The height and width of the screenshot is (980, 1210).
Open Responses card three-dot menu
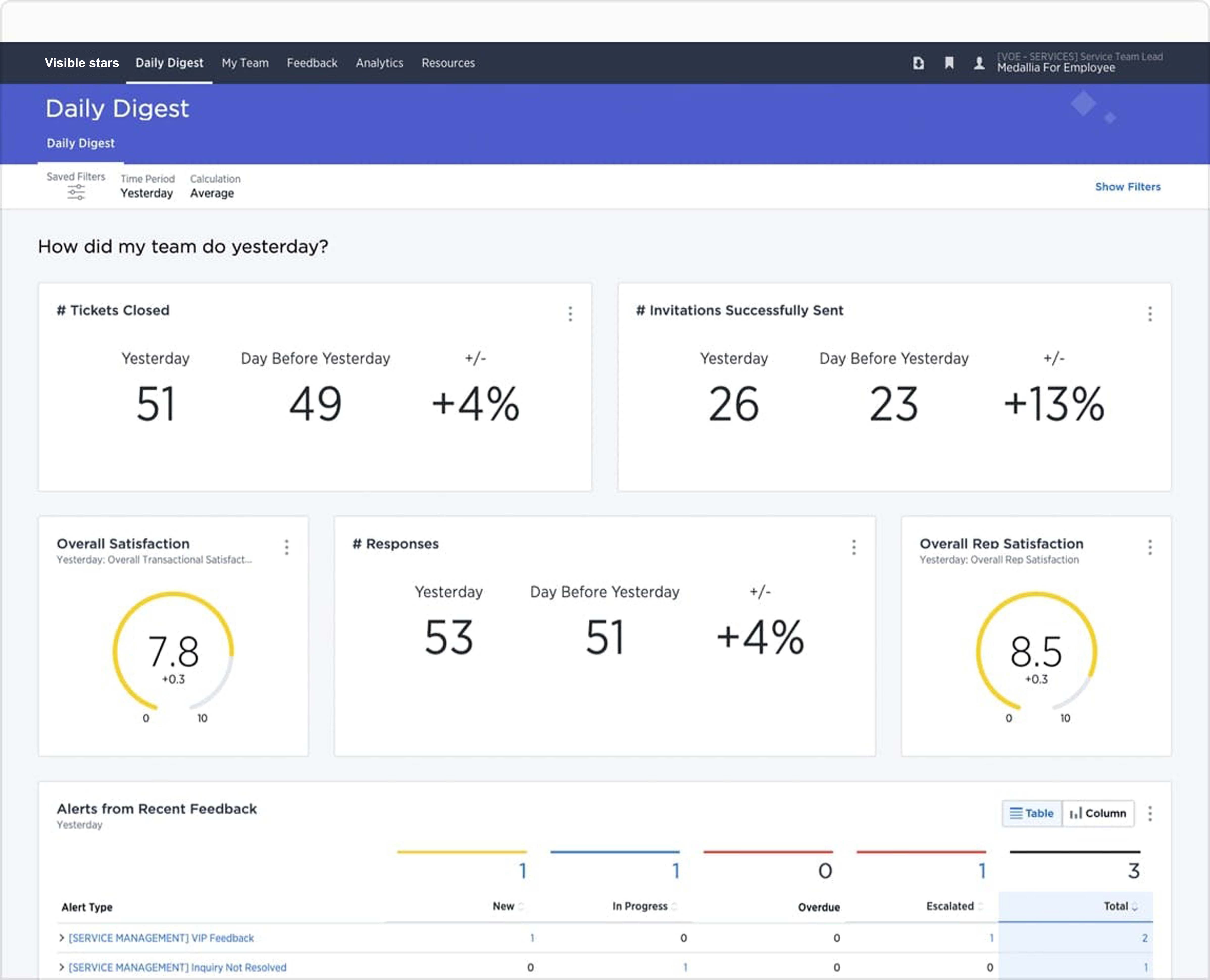coord(854,547)
